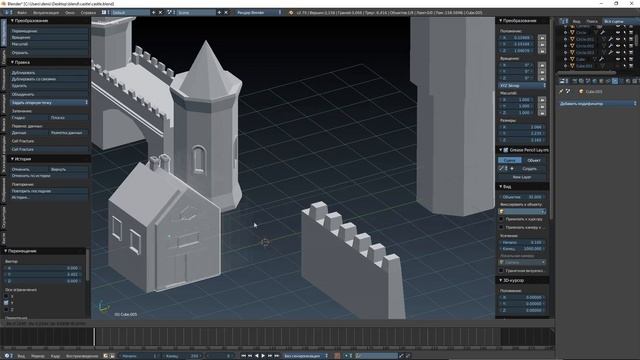This screenshot has width=640, height=360.
Task: Adjust the timeline Конец end frame field
Action: (182, 356)
